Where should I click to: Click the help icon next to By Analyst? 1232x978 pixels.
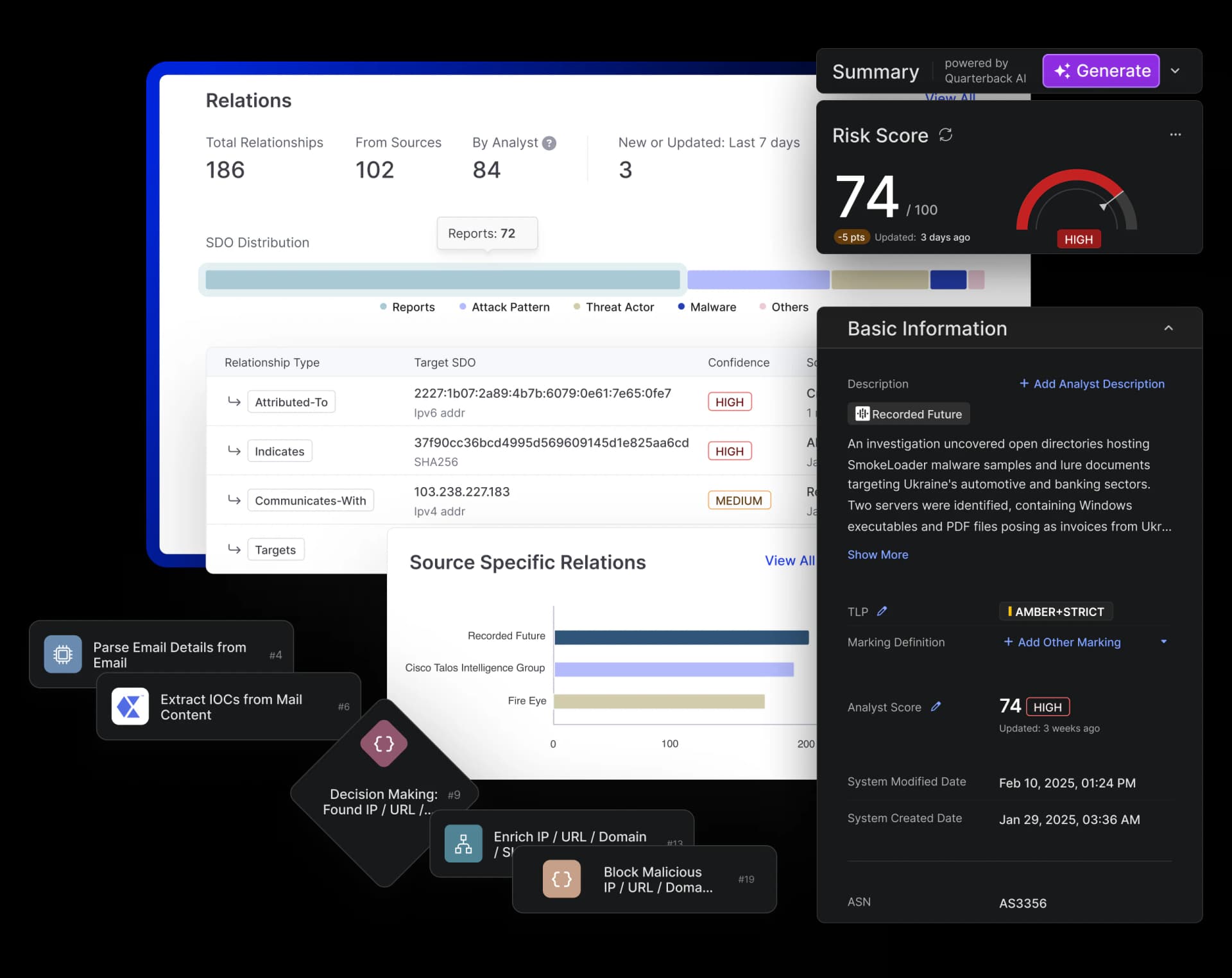(550, 142)
